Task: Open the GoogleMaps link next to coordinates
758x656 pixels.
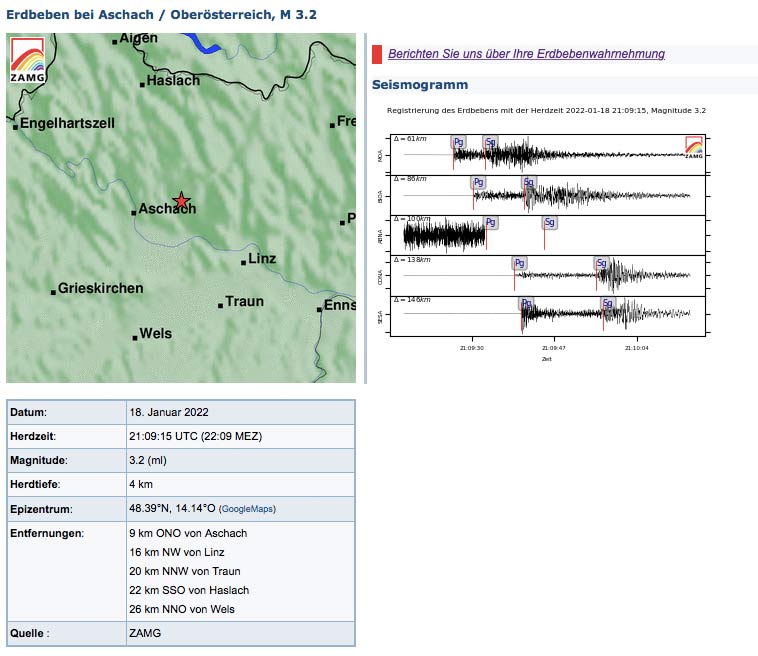Action: [246, 509]
